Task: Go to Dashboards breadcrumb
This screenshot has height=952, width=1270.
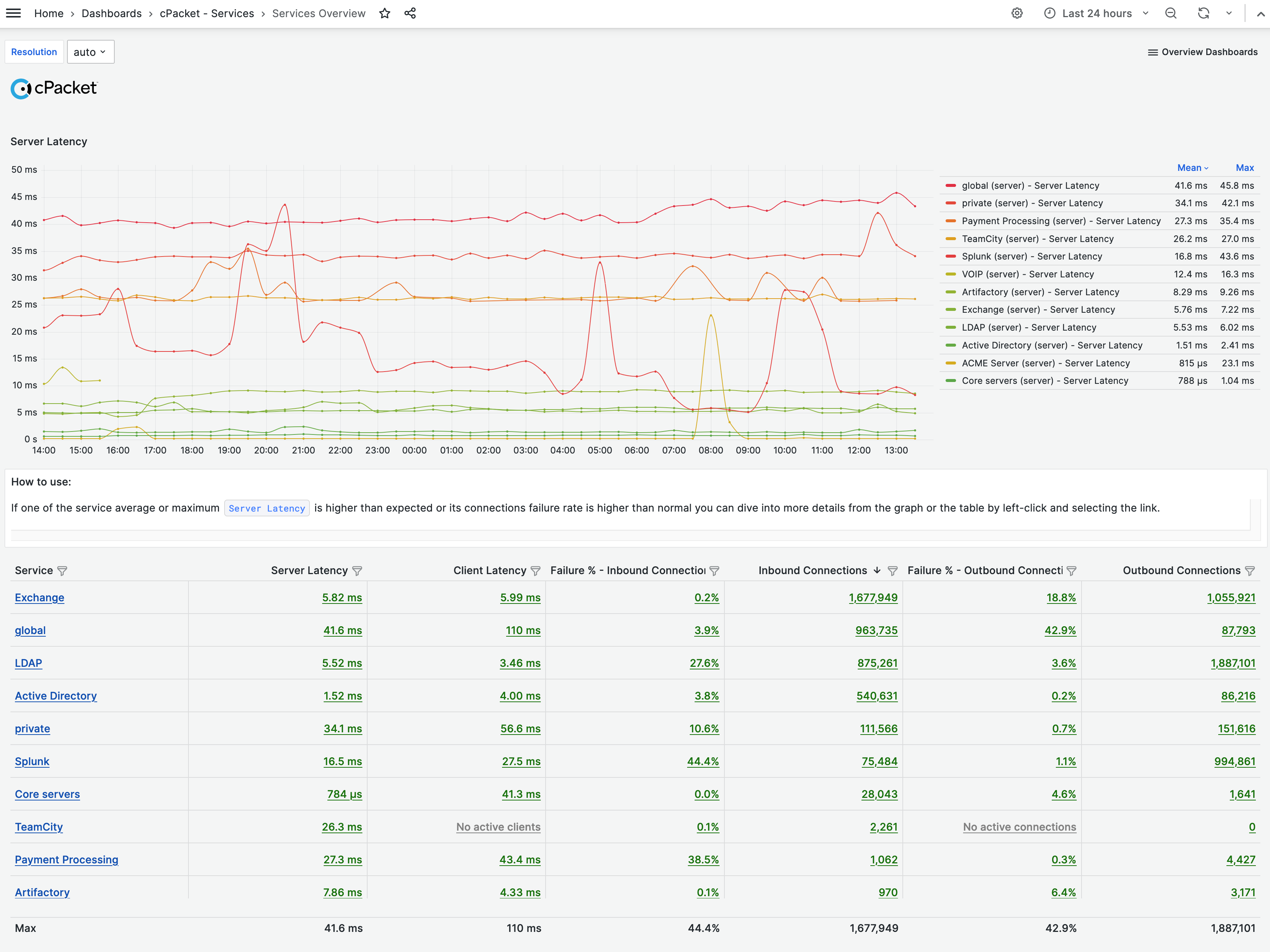Action: pyautogui.click(x=111, y=13)
